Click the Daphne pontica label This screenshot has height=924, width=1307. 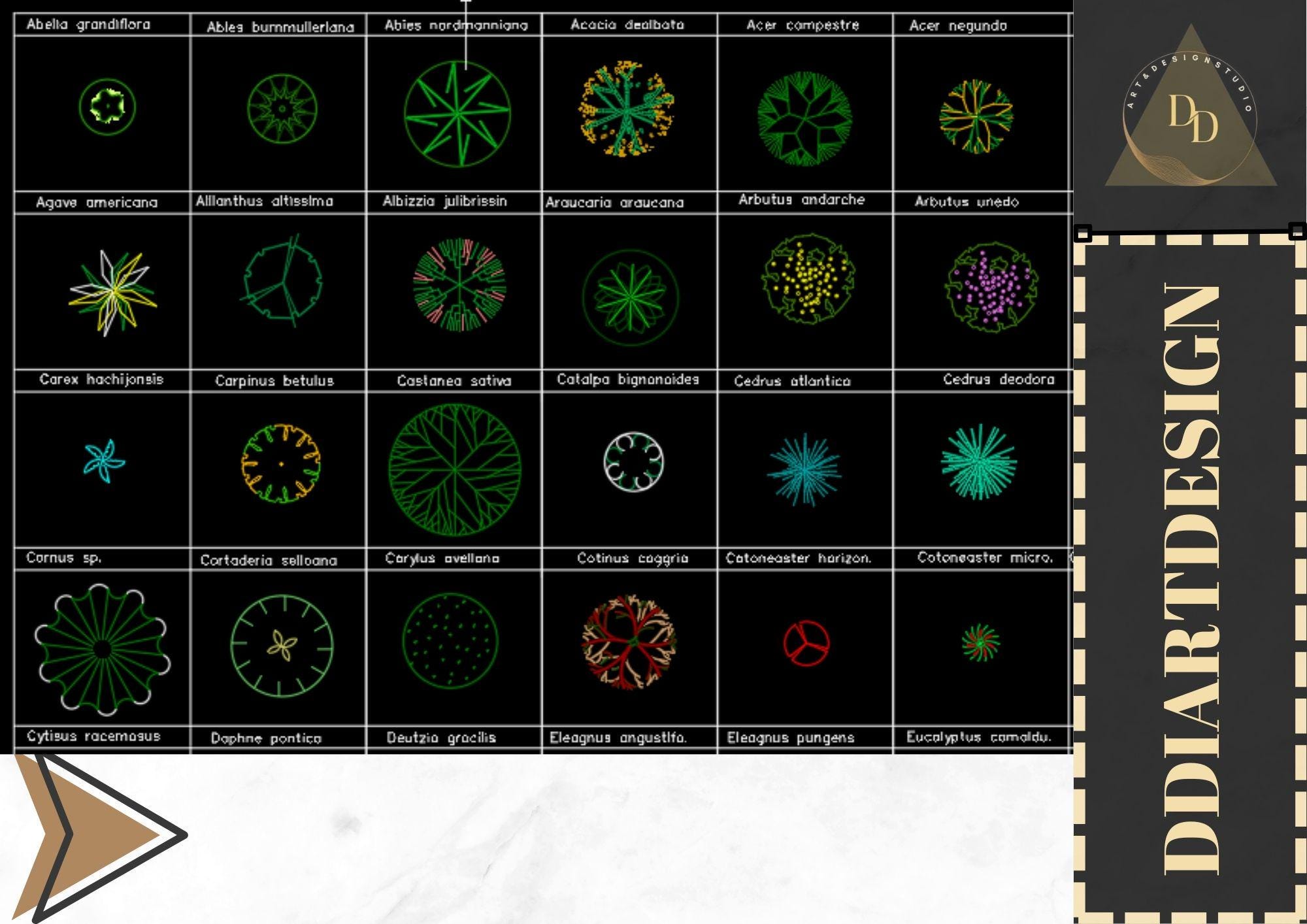(268, 740)
